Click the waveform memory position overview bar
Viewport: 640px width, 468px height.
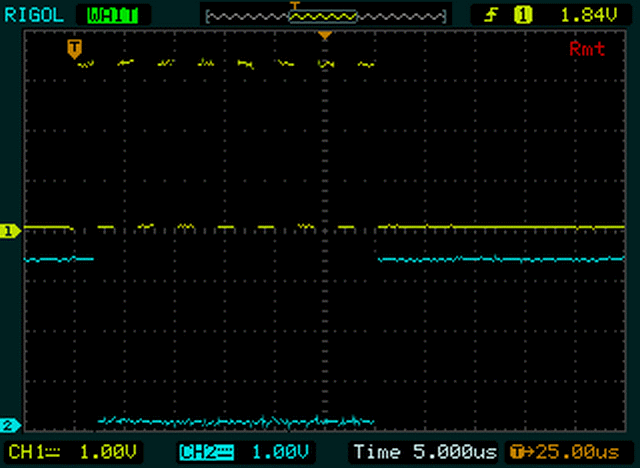click(326, 17)
